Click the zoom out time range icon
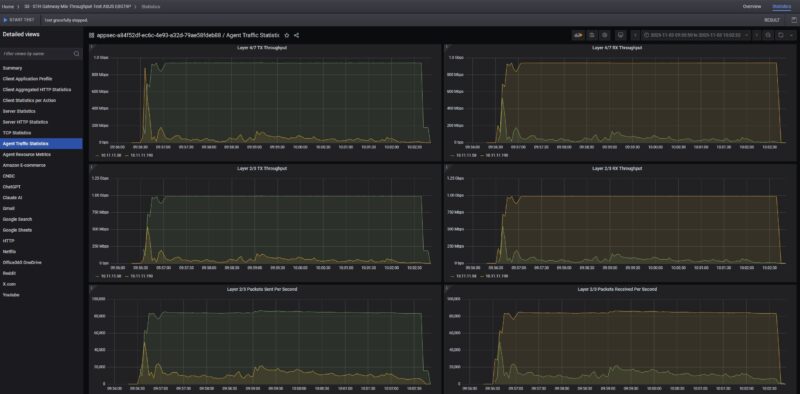 click(768, 35)
